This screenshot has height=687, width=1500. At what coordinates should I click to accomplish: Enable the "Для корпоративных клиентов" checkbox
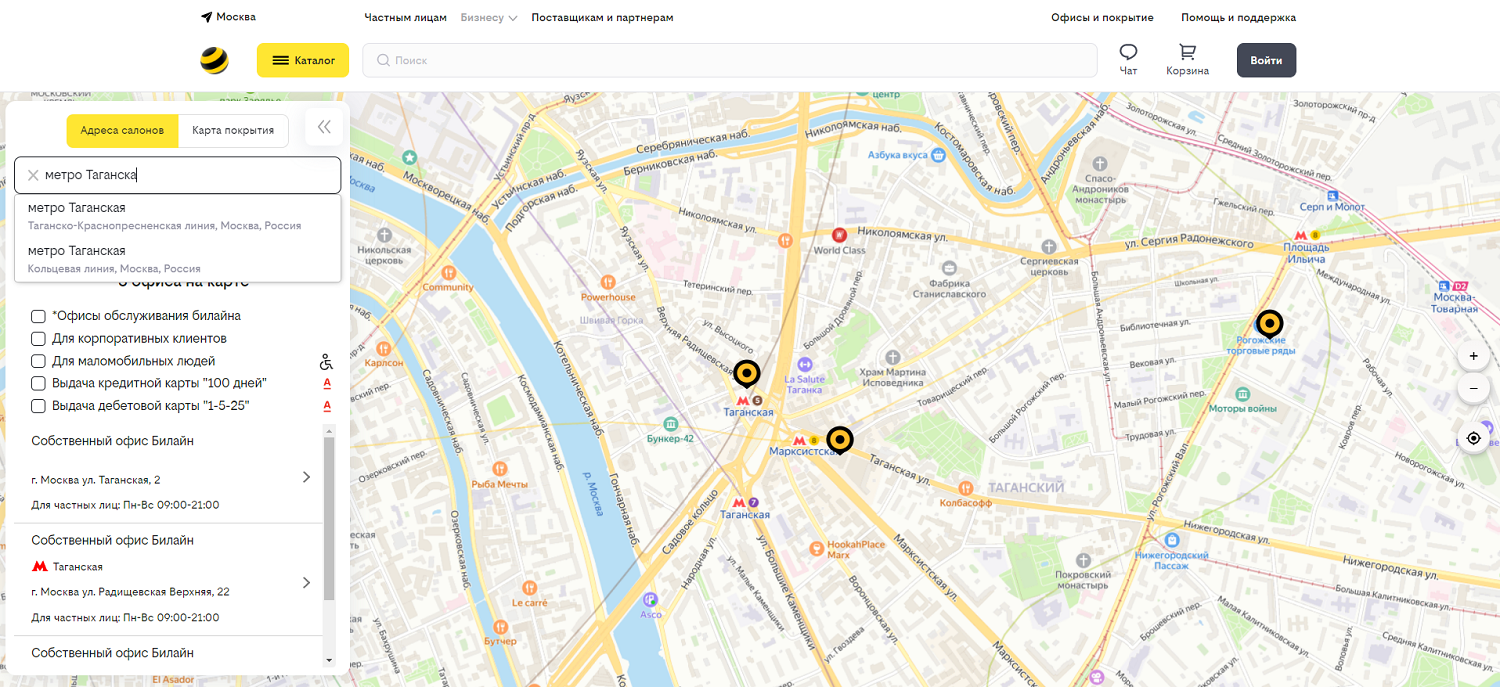(38, 339)
